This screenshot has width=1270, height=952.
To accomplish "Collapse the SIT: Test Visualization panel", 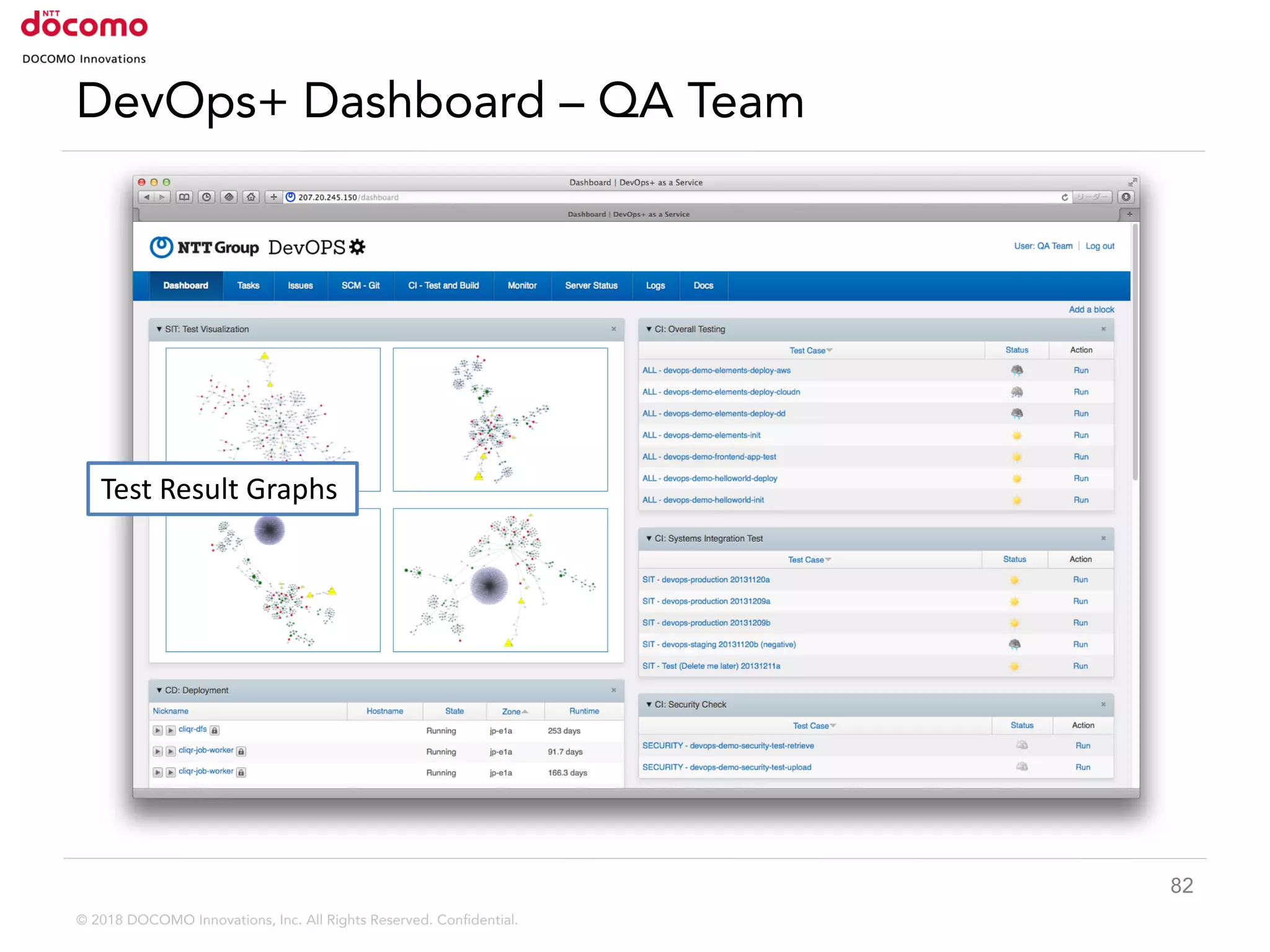I will point(159,329).
